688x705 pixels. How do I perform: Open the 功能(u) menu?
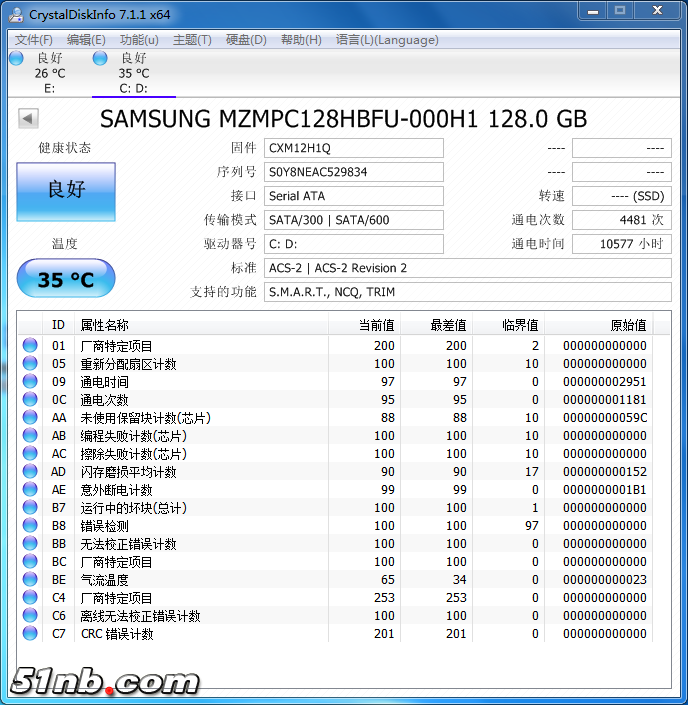pos(139,40)
